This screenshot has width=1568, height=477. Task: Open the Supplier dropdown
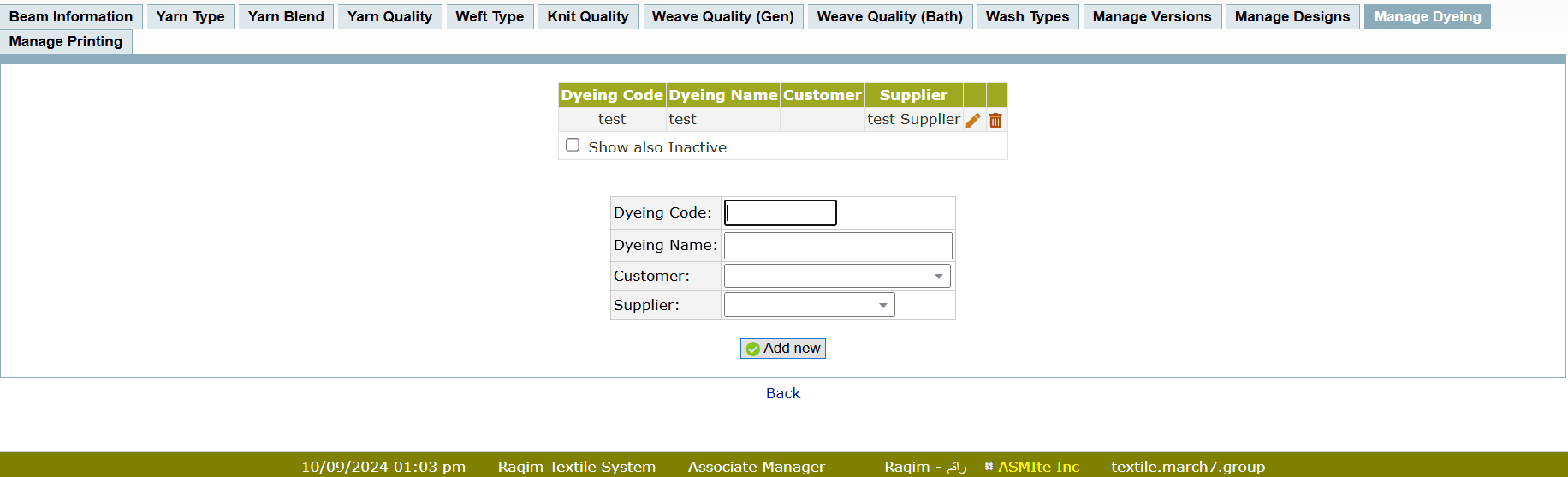click(809, 305)
